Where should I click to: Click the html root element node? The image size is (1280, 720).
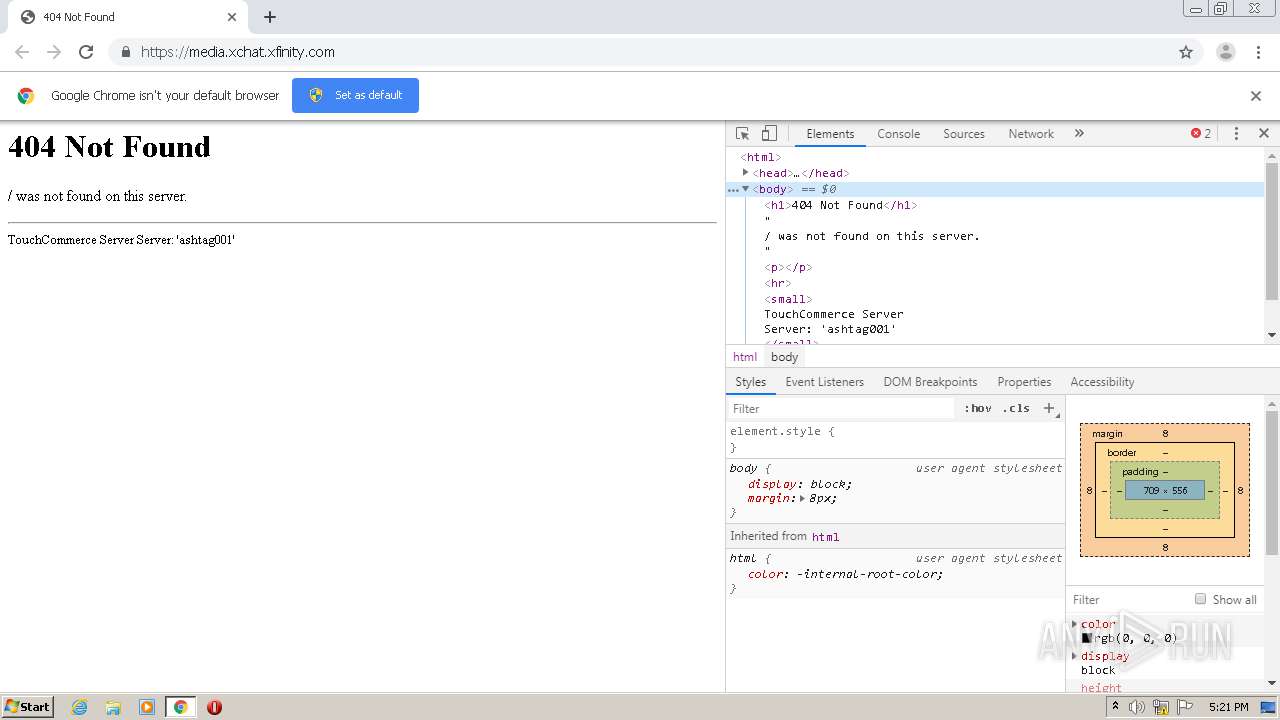click(x=761, y=157)
